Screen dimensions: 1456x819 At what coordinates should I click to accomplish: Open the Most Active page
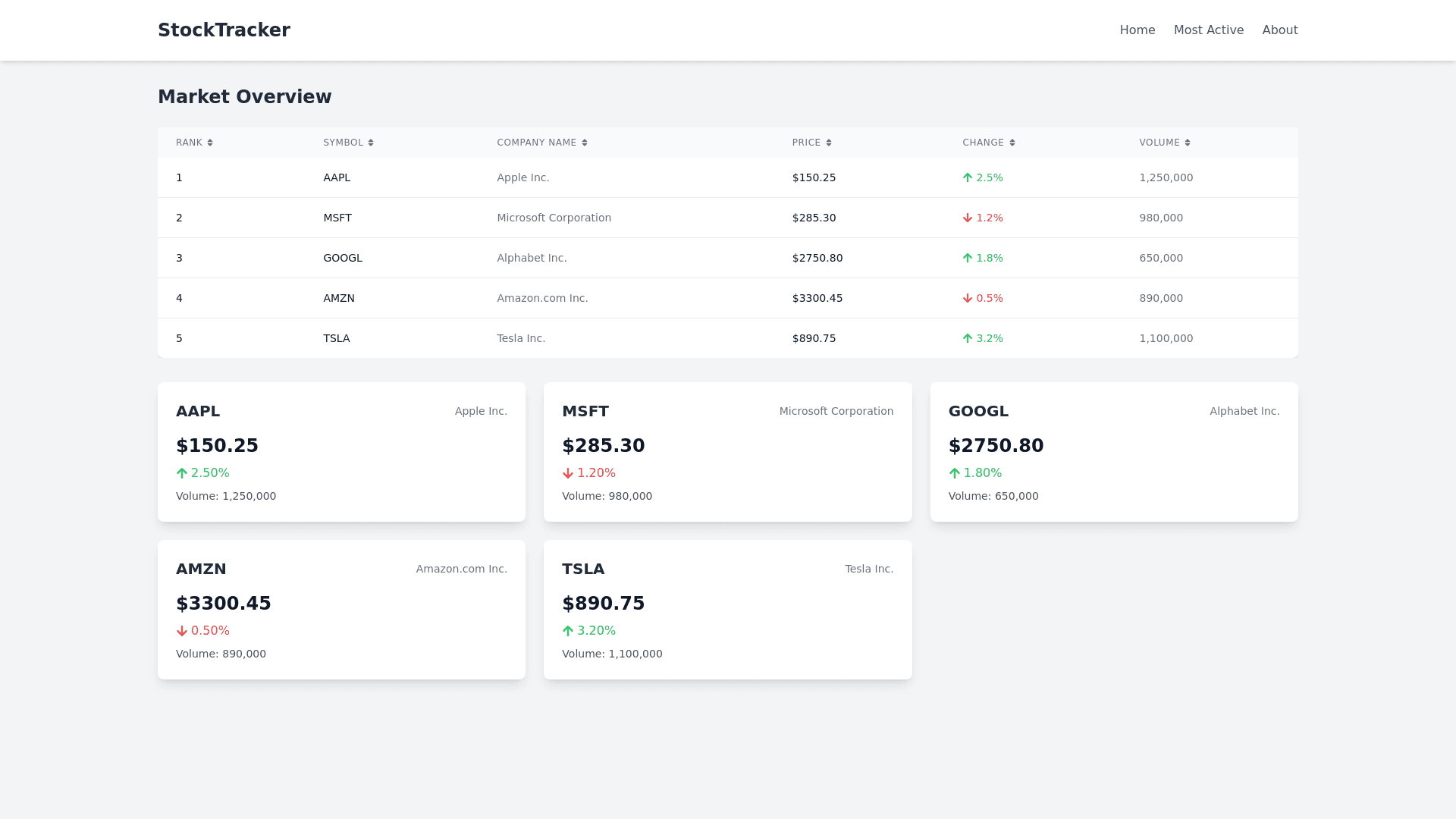point(1209,30)
